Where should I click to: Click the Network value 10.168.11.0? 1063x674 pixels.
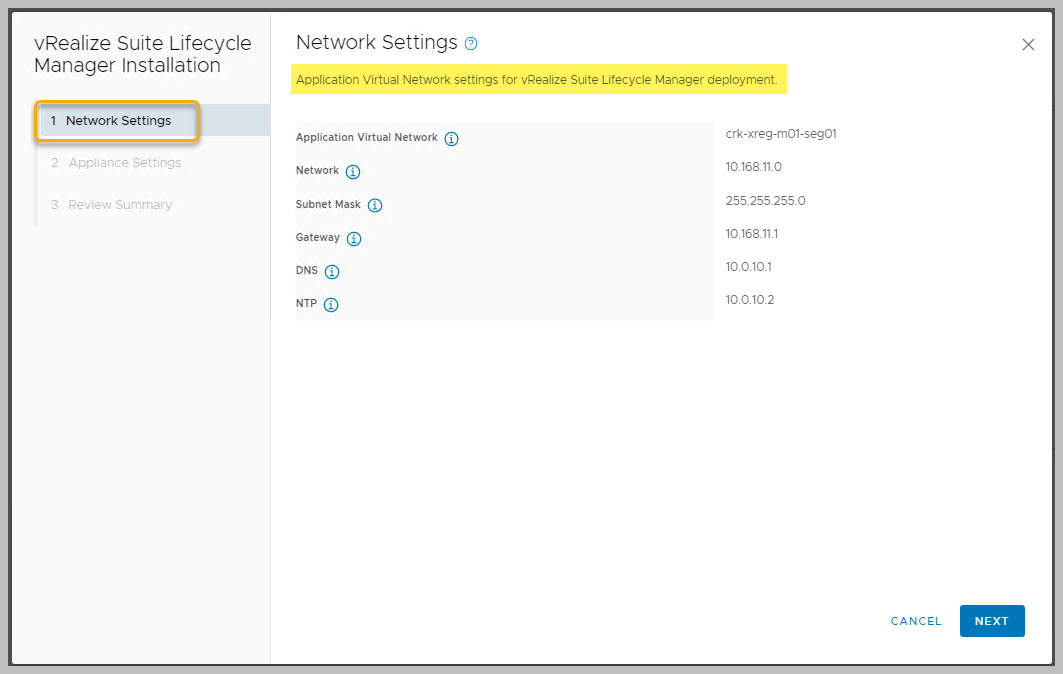(x=753, y=167)
